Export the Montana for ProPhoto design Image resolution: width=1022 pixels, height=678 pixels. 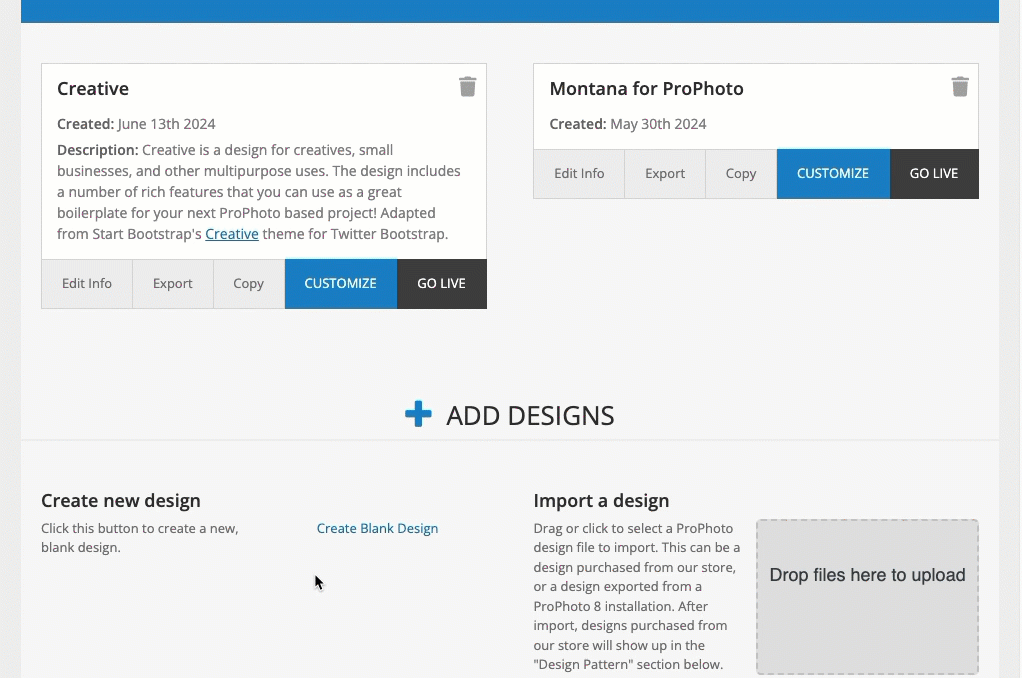[665, 173]
